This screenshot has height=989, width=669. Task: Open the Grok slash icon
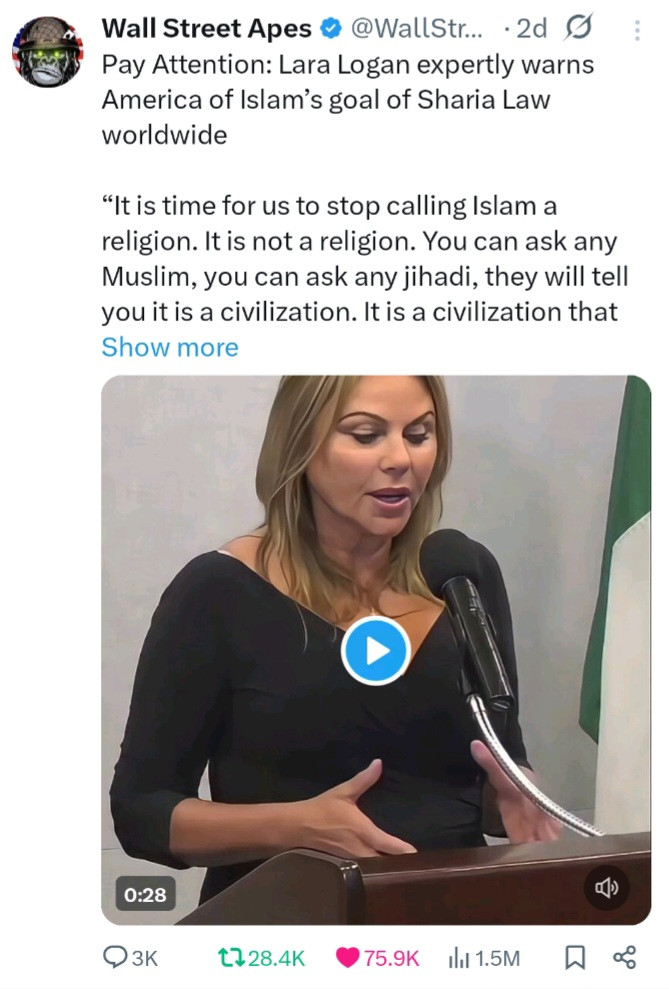pyautogui.click(x=578, y=28)
